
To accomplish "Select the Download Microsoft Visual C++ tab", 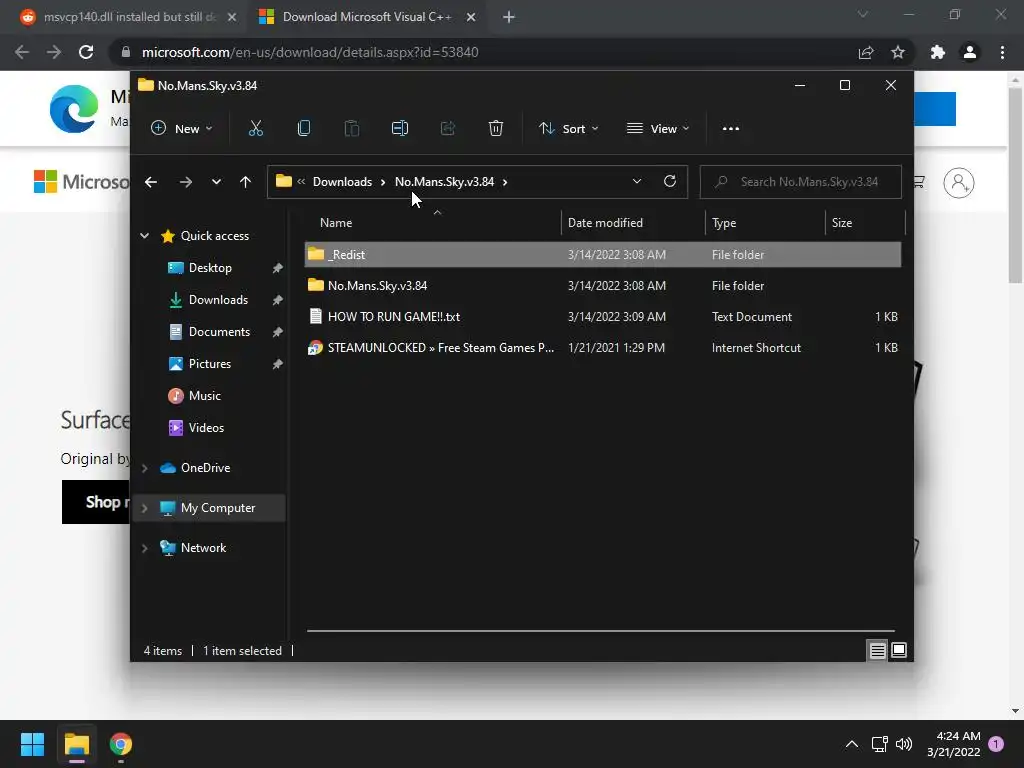I will 366,17.
